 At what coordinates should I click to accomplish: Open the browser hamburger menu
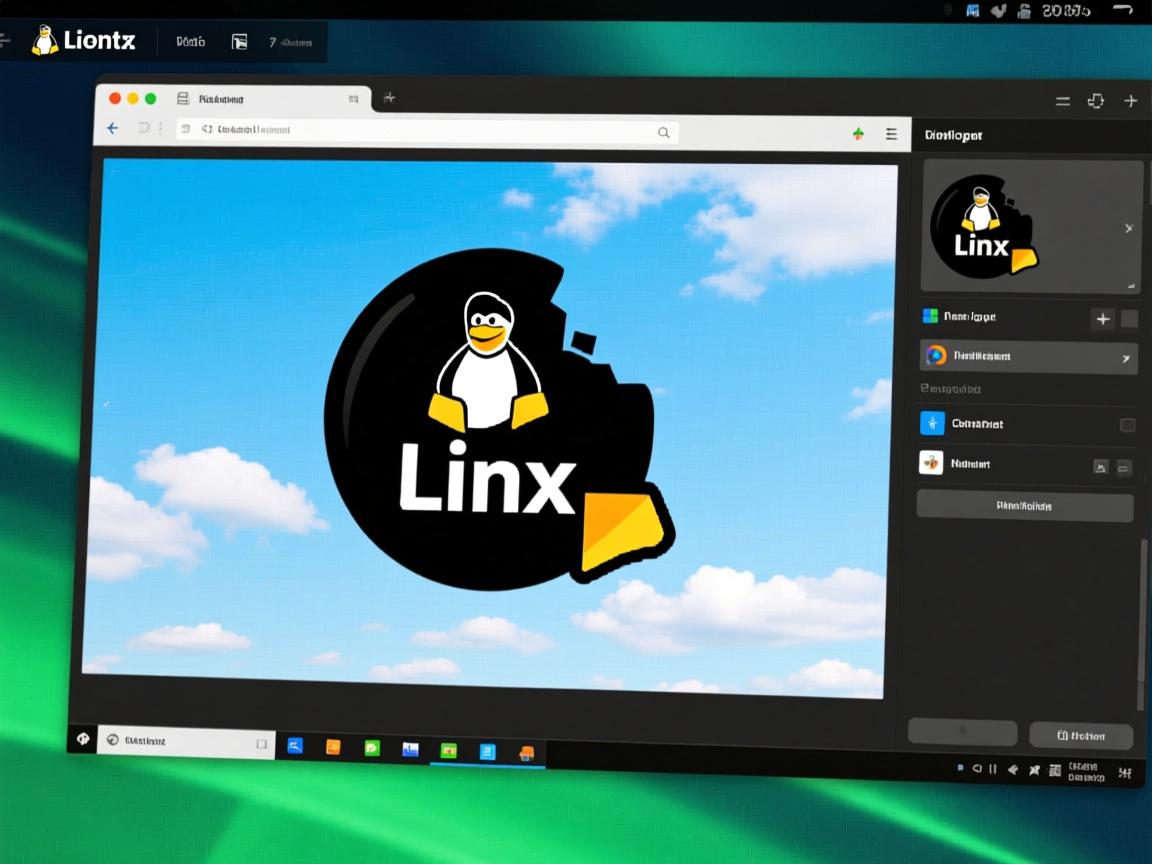(891, 133)
